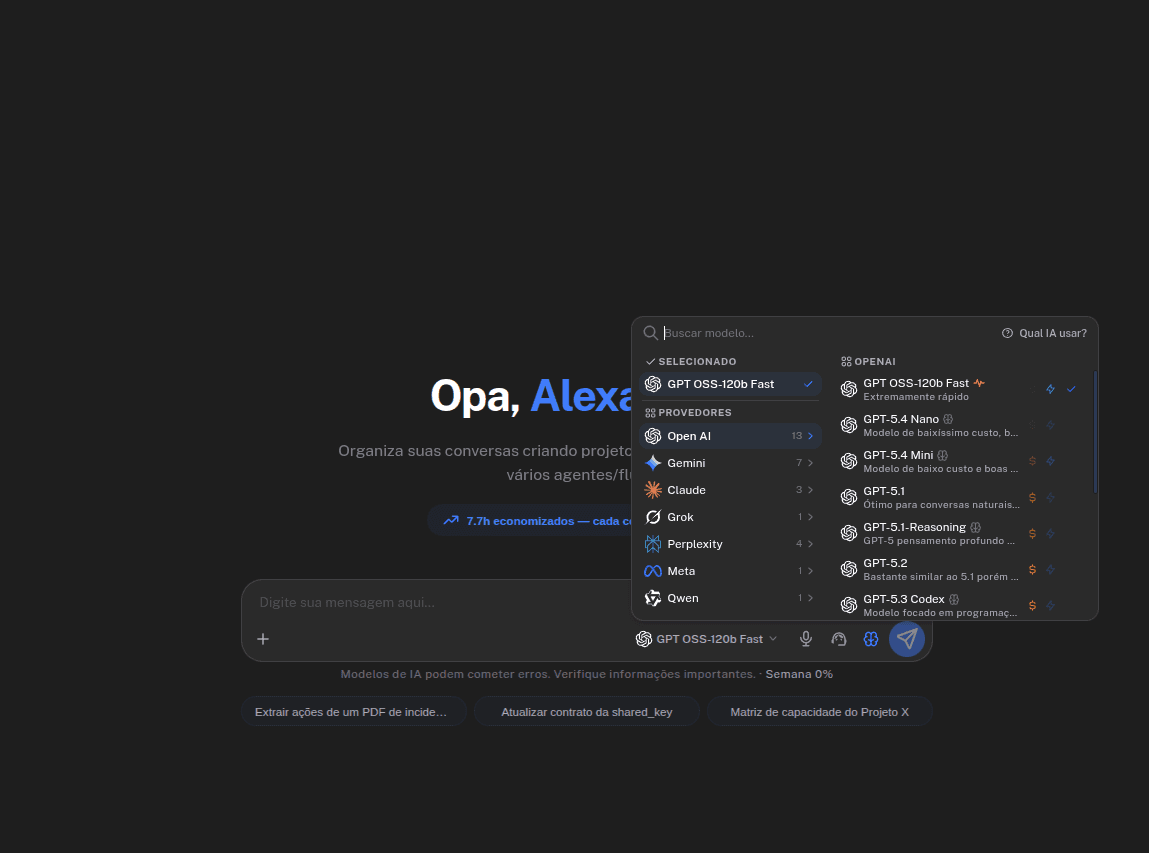Expand the Grok provider
The width and height of the screenshot is (1149, 853).
point(730,517)
